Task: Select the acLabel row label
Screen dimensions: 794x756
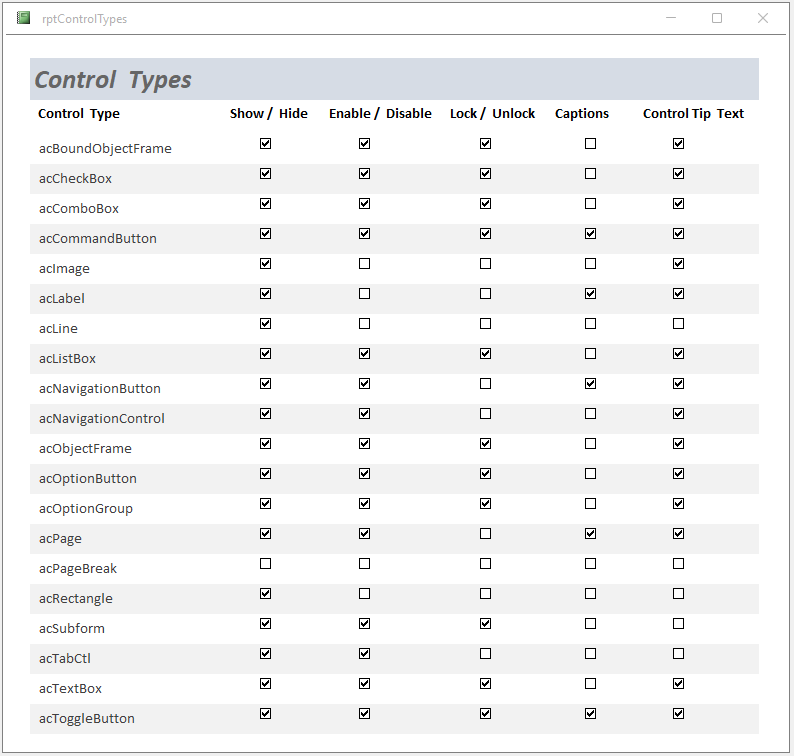Action: (x=62, y=298)
